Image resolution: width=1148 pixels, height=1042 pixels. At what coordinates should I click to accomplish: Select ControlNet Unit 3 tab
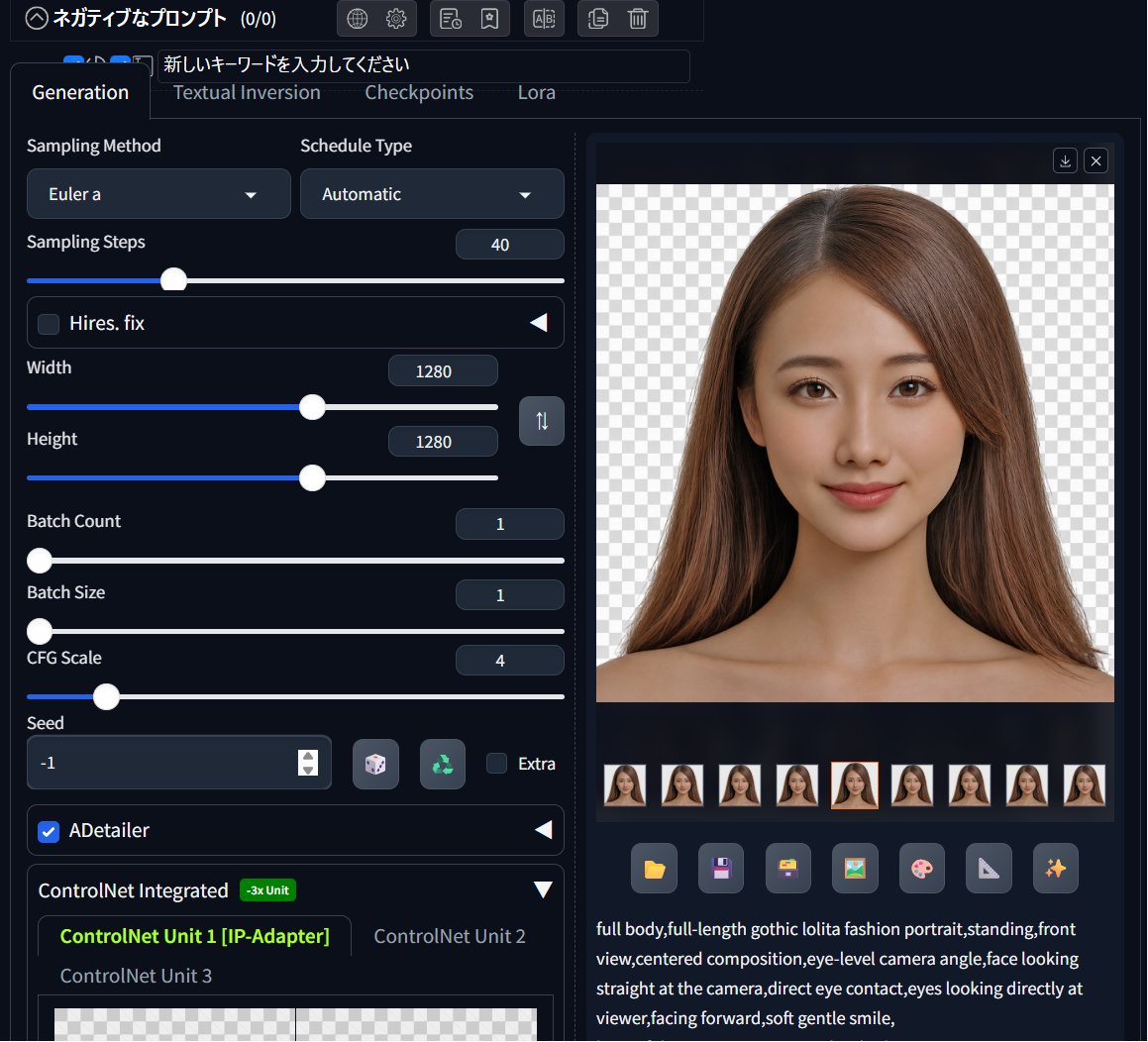[x=136, y=976]
